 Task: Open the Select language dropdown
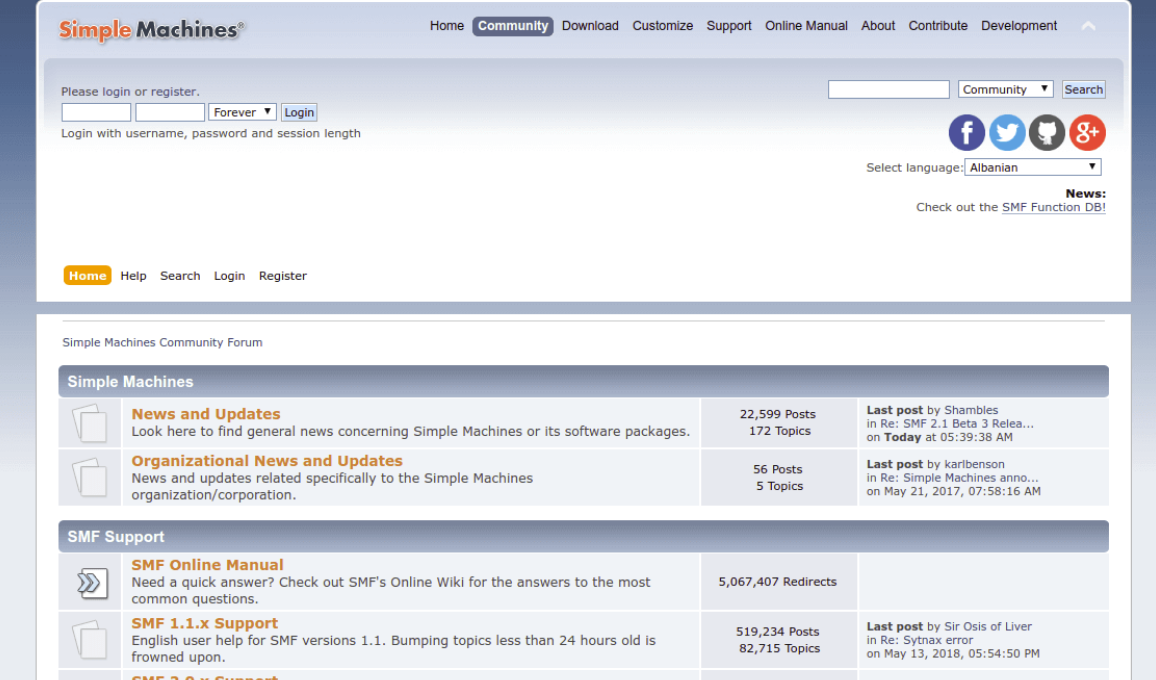tap(1033, 167)
